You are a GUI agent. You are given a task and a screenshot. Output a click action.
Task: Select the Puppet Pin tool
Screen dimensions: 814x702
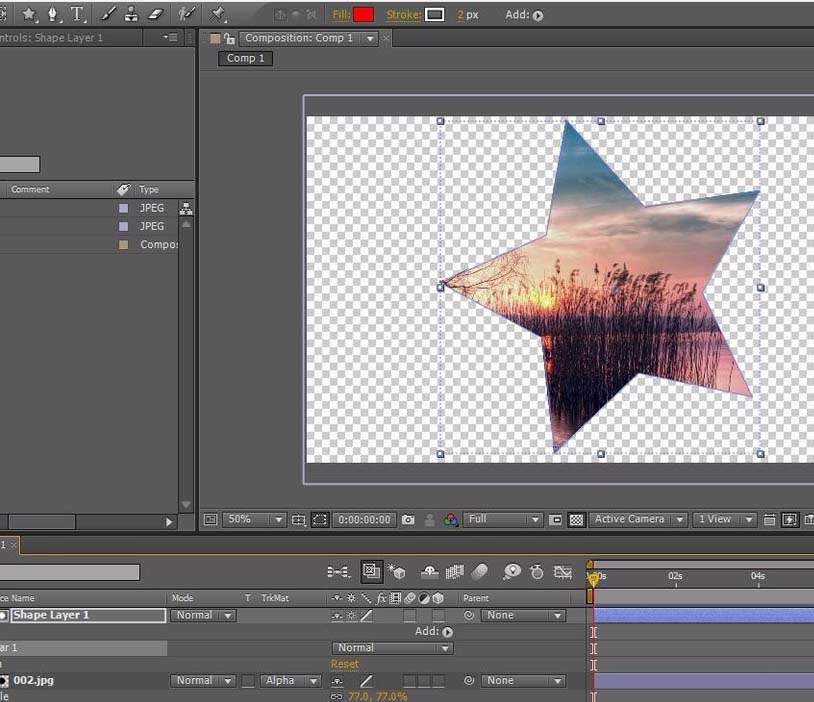point(218,14)
